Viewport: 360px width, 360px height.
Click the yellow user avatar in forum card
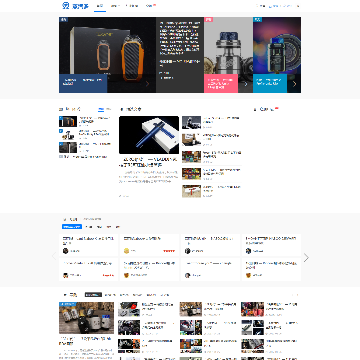[126, 251]
